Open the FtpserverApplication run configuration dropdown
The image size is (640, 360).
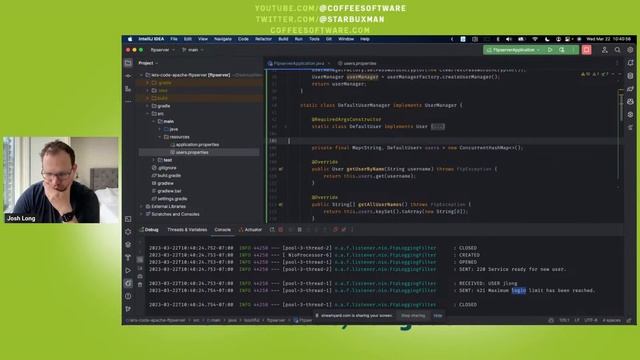tap(514, 50)
